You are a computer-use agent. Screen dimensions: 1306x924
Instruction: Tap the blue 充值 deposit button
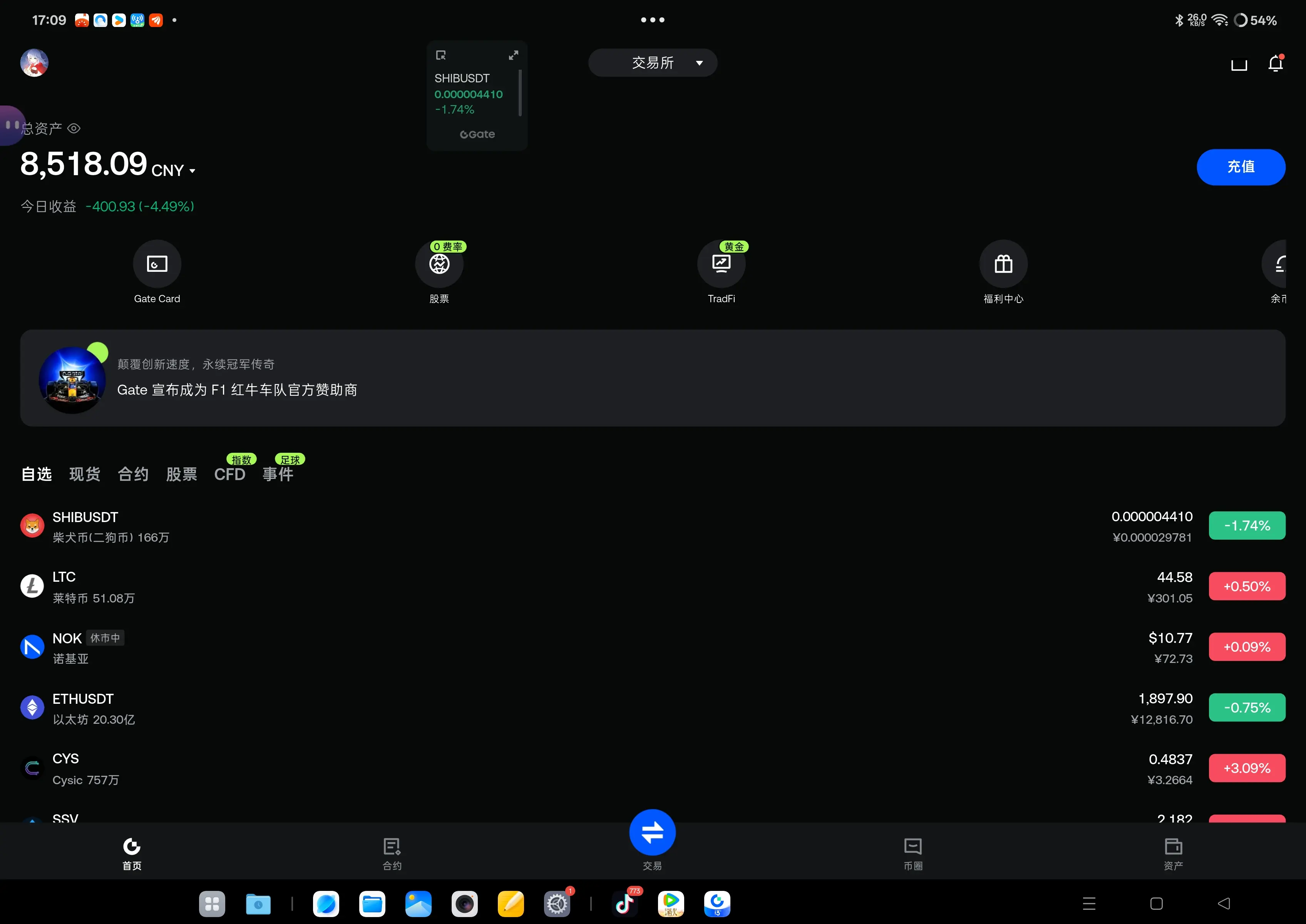click(x=1241, y=167)
